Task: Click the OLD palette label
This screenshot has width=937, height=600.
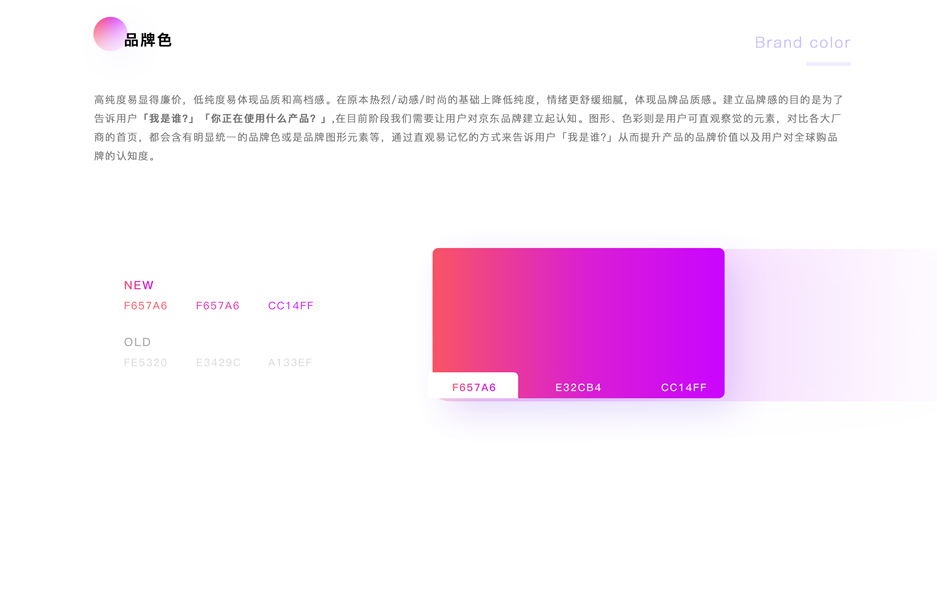Action: coord(137,342)
